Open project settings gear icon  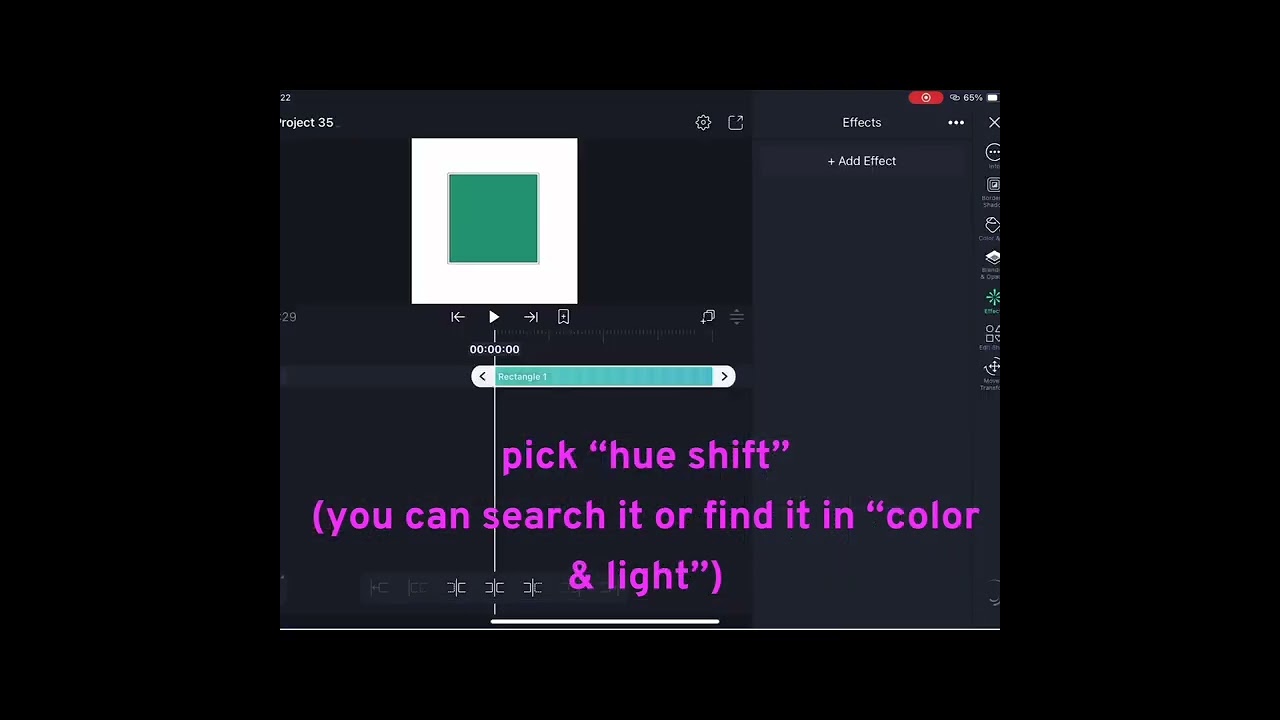(x=703, y=122)
